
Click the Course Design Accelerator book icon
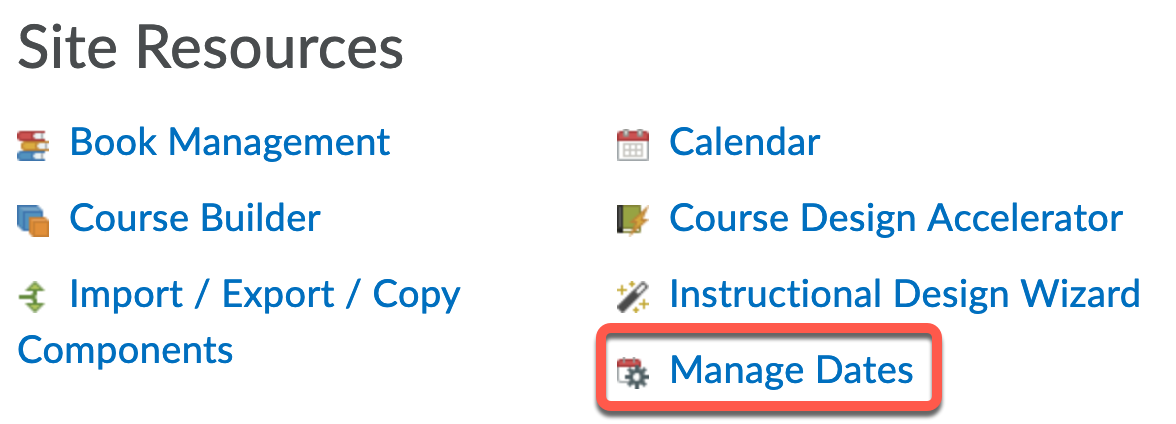[x=632, y=219]
